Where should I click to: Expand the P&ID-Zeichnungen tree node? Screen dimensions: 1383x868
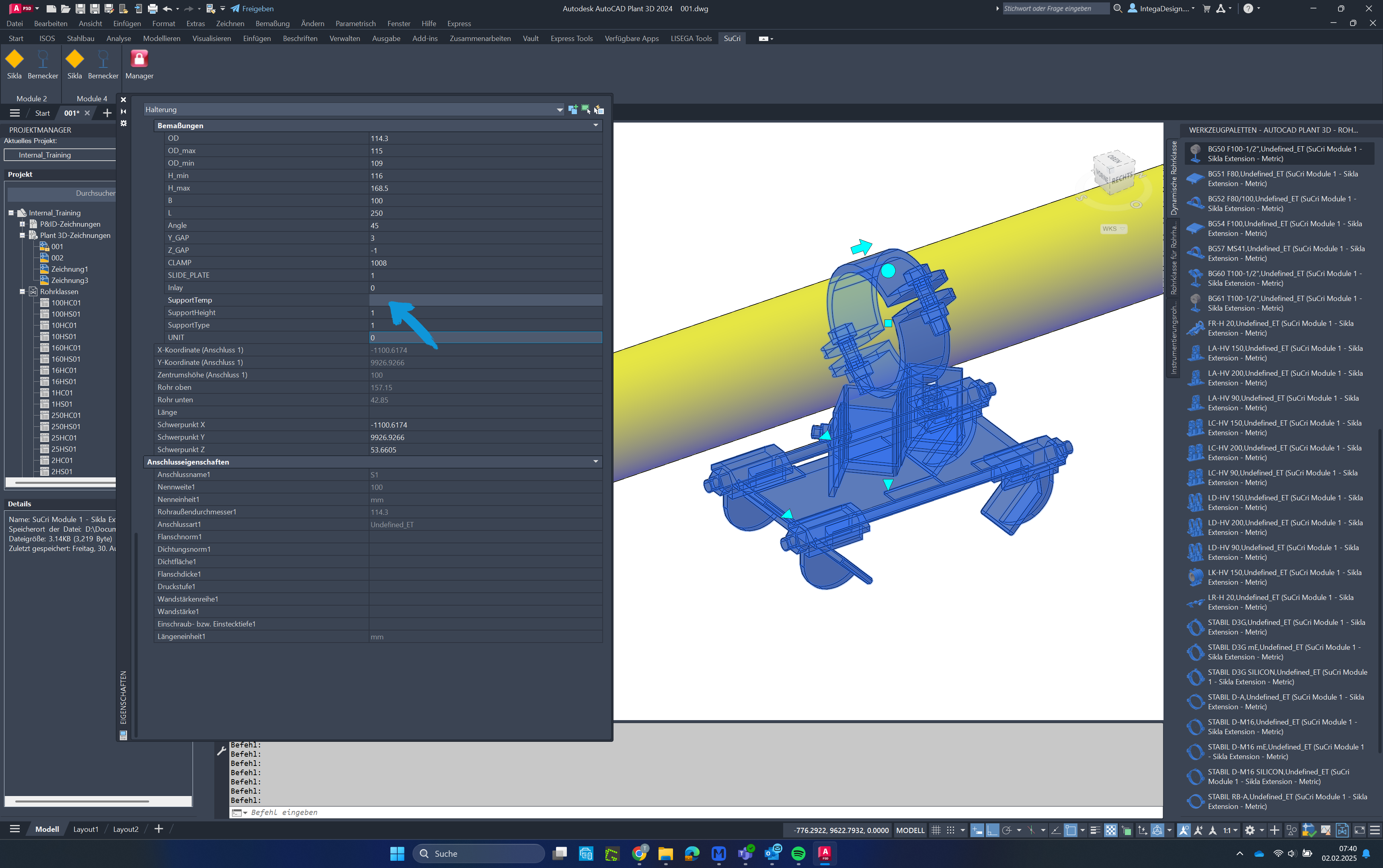point(23,224)
